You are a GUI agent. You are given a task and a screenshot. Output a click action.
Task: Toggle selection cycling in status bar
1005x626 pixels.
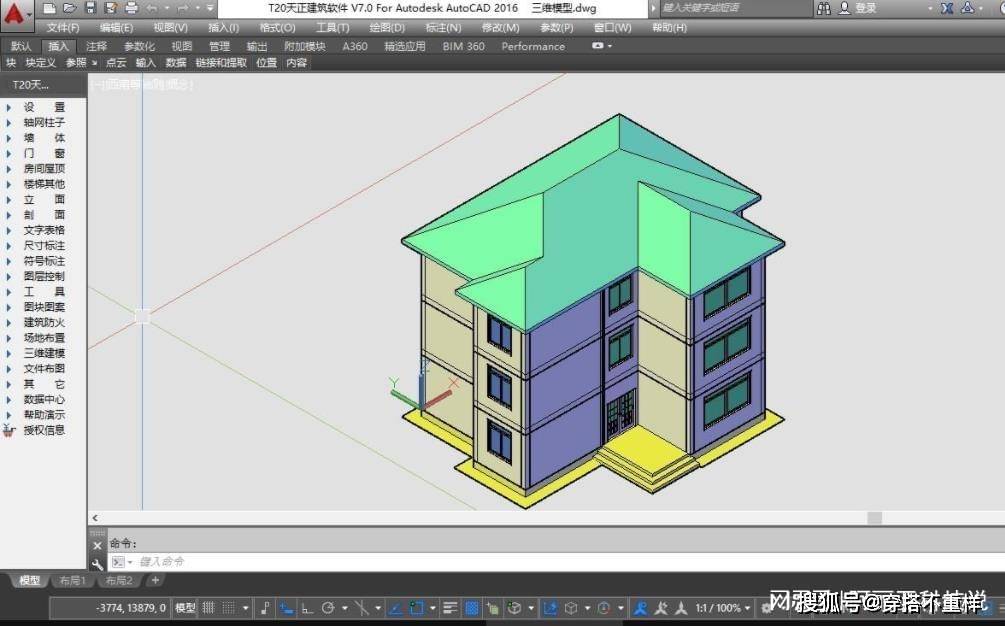(x=492, y=608)
